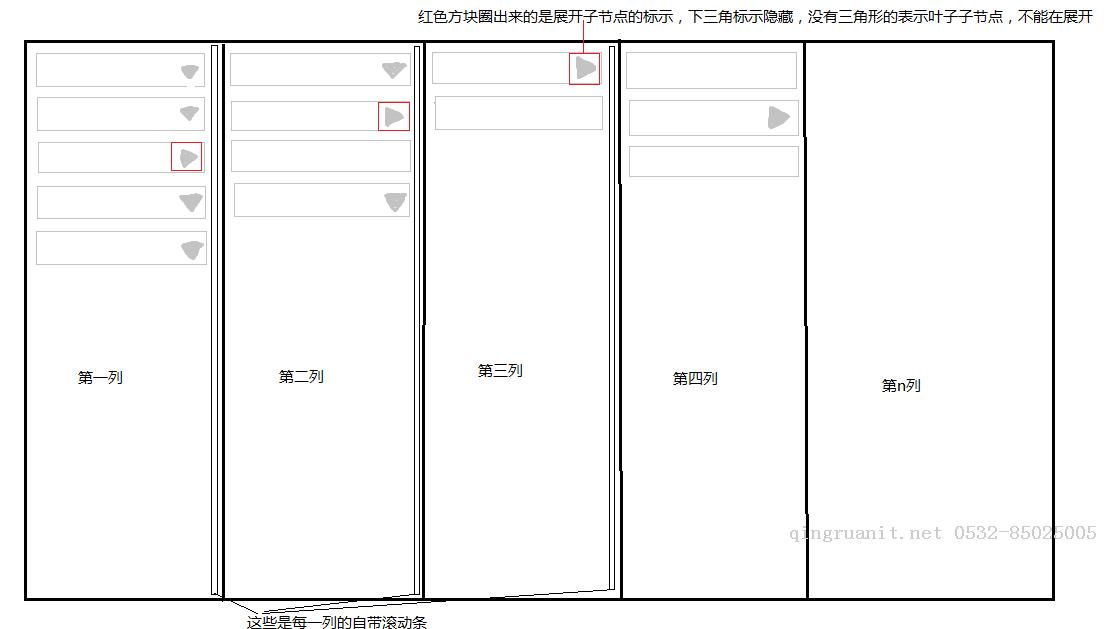Screen dimensions: 1109x629
Task: Collapse the first node in column 第一列
Action: pos(190,71)
